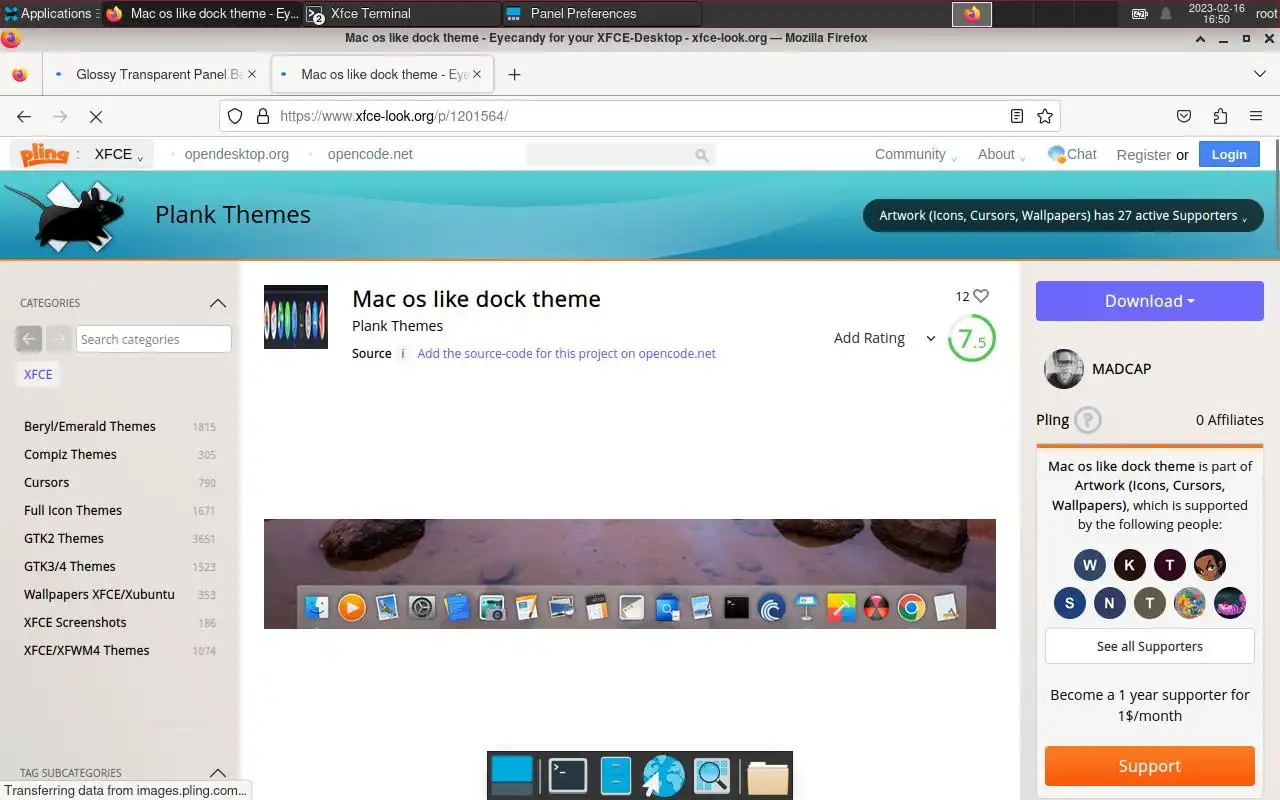Open GTK3/4 Themes category
The image size is (1280, 800).
point(70,566)
